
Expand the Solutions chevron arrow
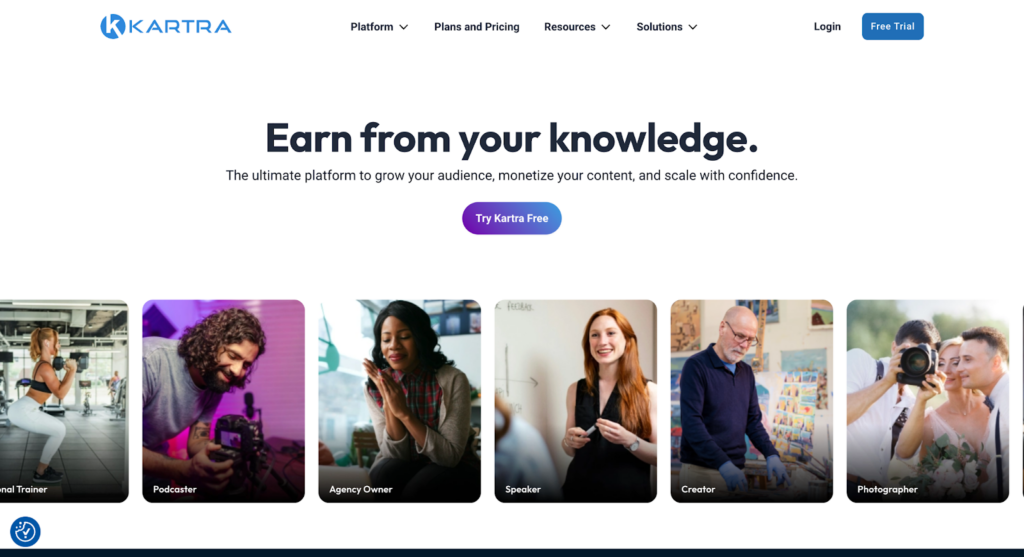point(693,27)
